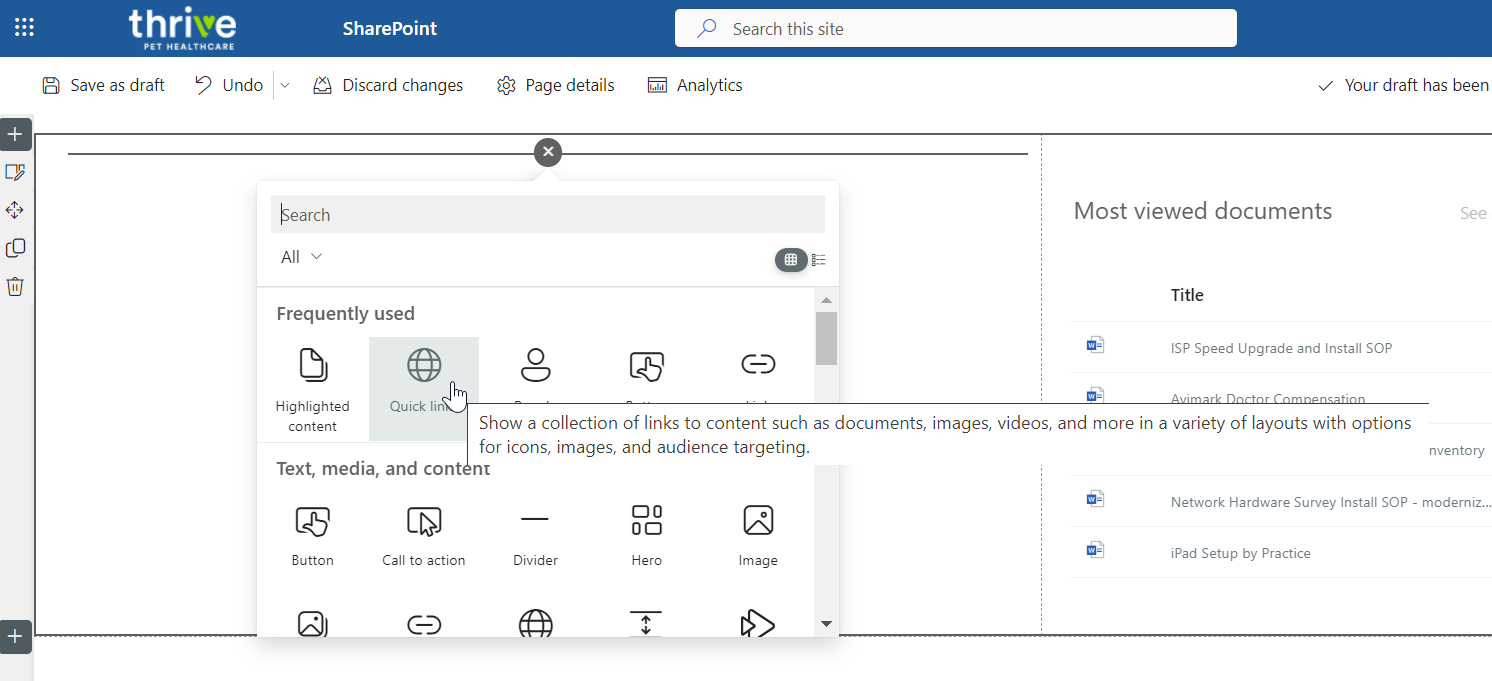Open Analytics from the command bar
Image resolution: width=1492 pixels, height=681 pixels.
pyautogui.click(x=695, y=86)
